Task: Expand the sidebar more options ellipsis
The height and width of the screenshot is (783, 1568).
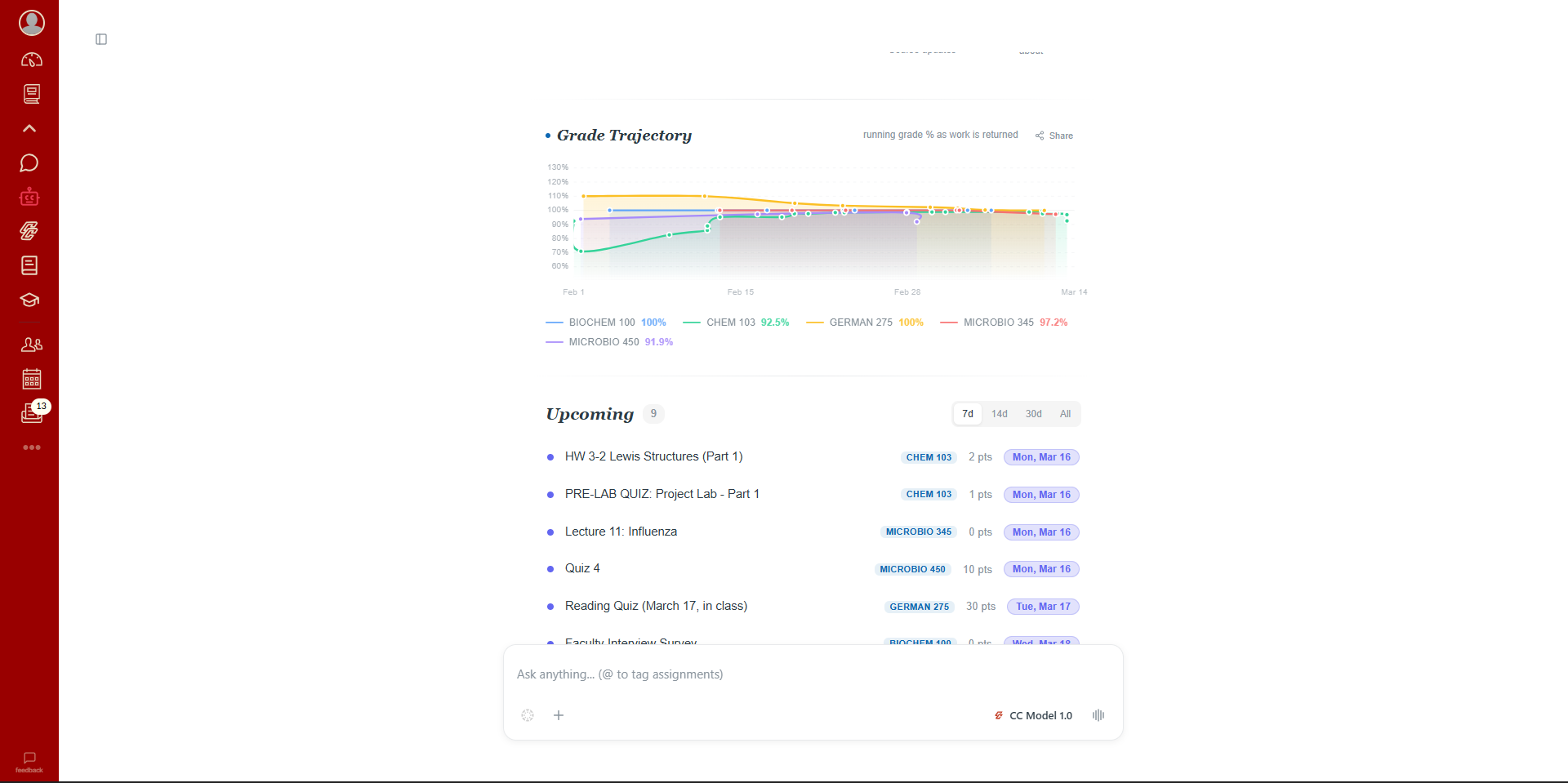Action: (32, 447)
